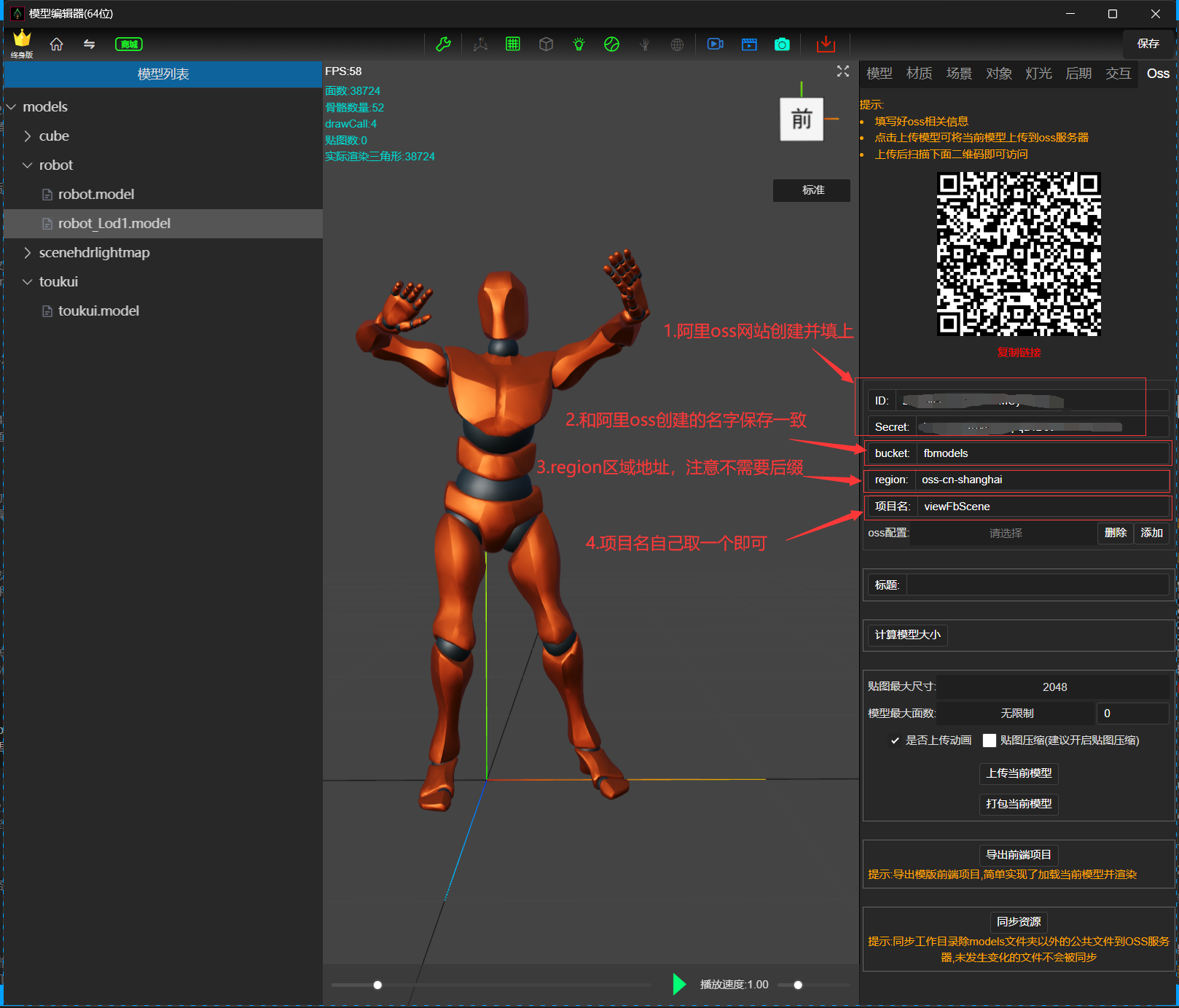Click the clapperboard animation icon
This screenshot has width=1179, height=1008.
pos(749,44)
